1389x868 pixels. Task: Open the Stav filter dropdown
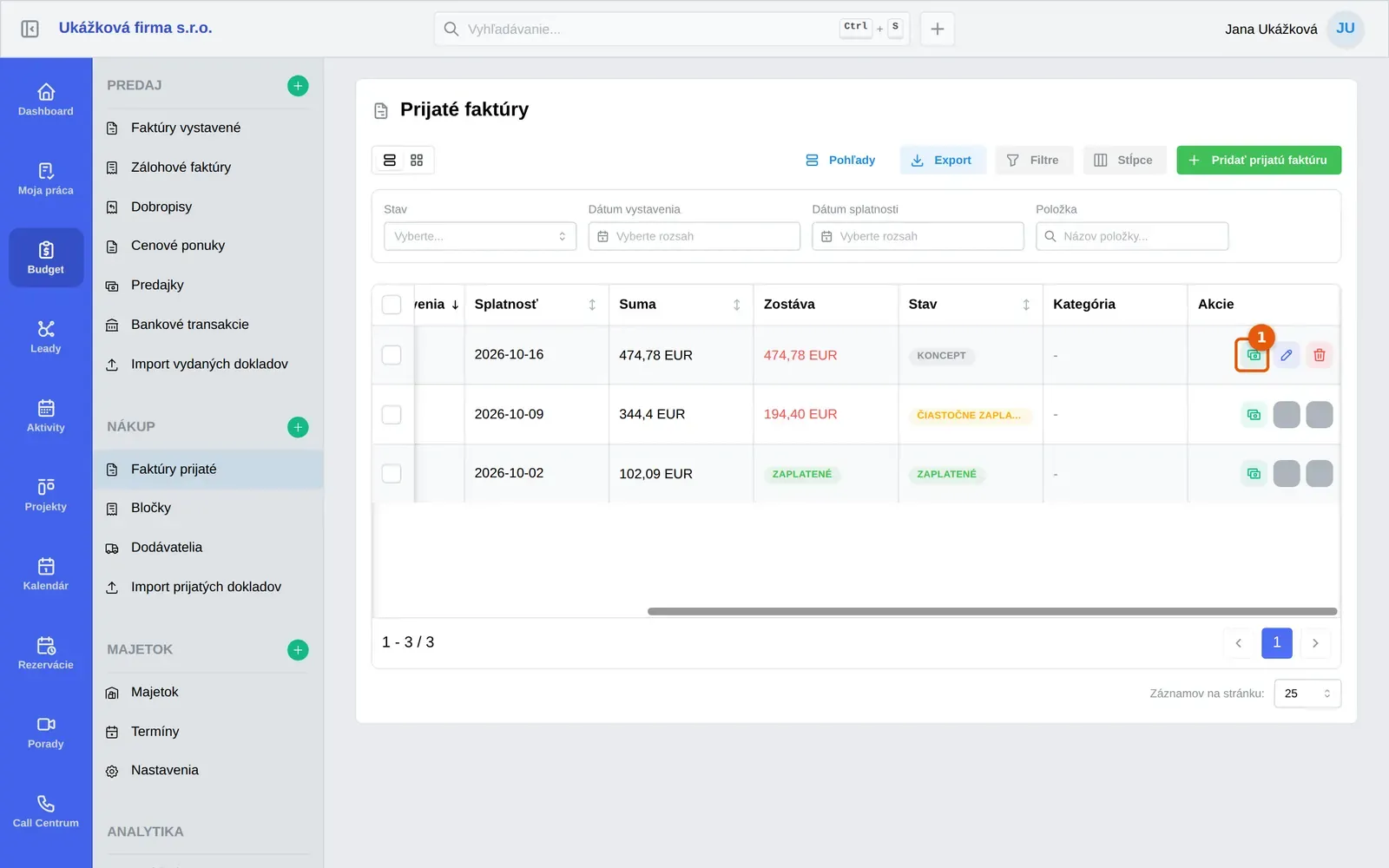(x=480, y=236)
